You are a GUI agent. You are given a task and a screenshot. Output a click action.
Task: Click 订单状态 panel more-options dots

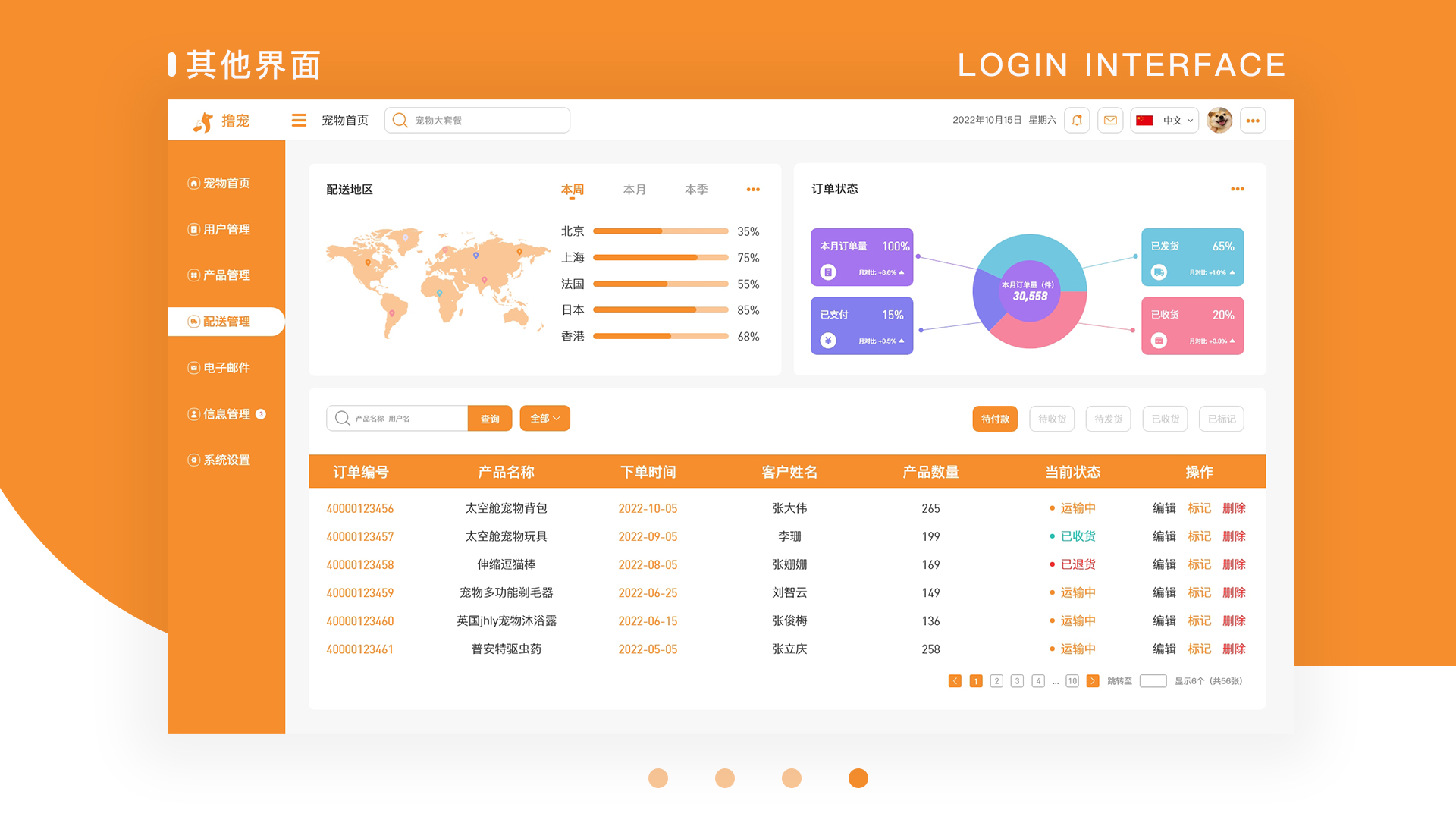point(1238,189)
